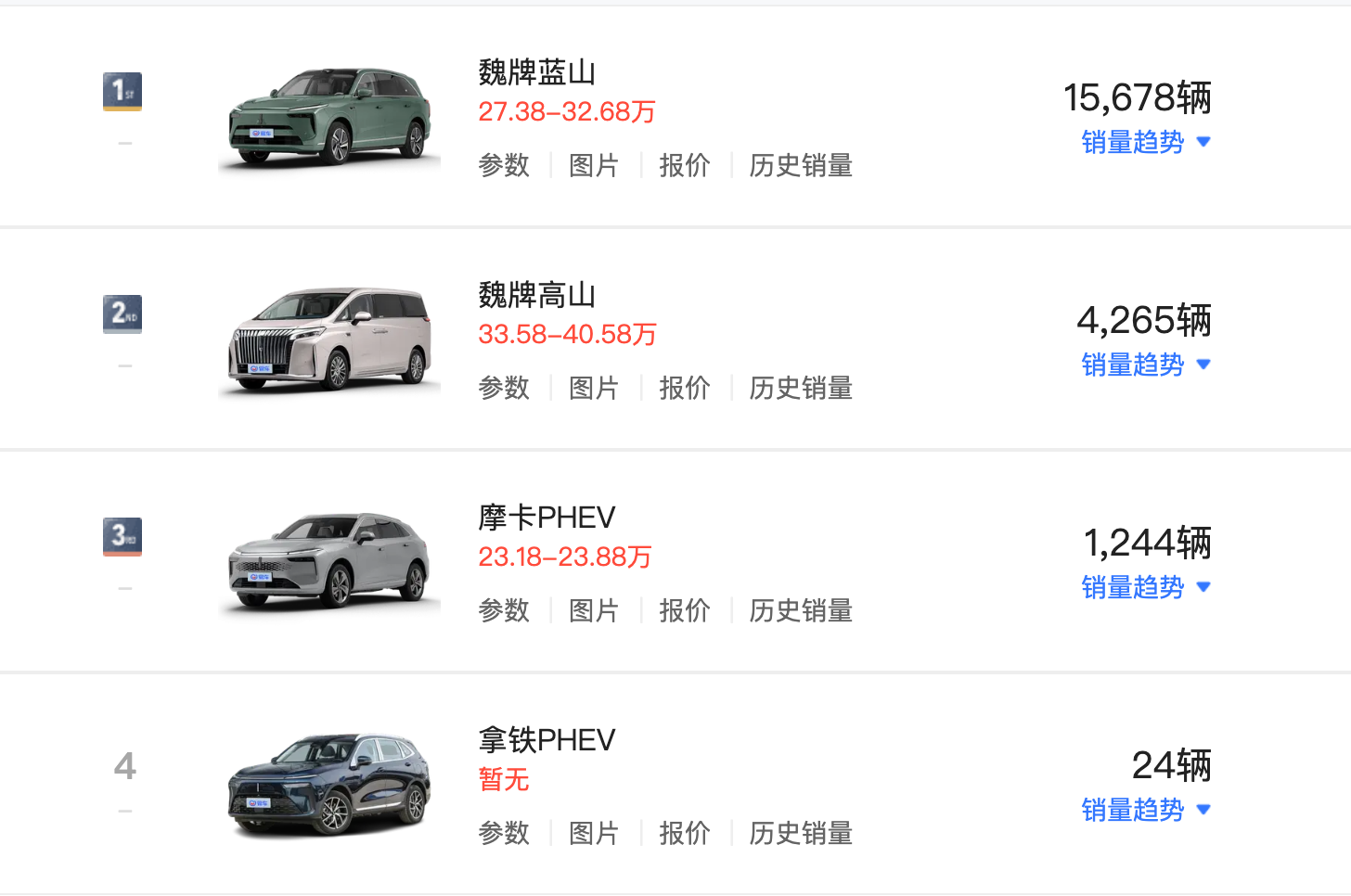Image resolution: width=1351 pixels, height=896 pixels.
Task: Open 报价 link for 摩卡PHEV
Action: 685,610
